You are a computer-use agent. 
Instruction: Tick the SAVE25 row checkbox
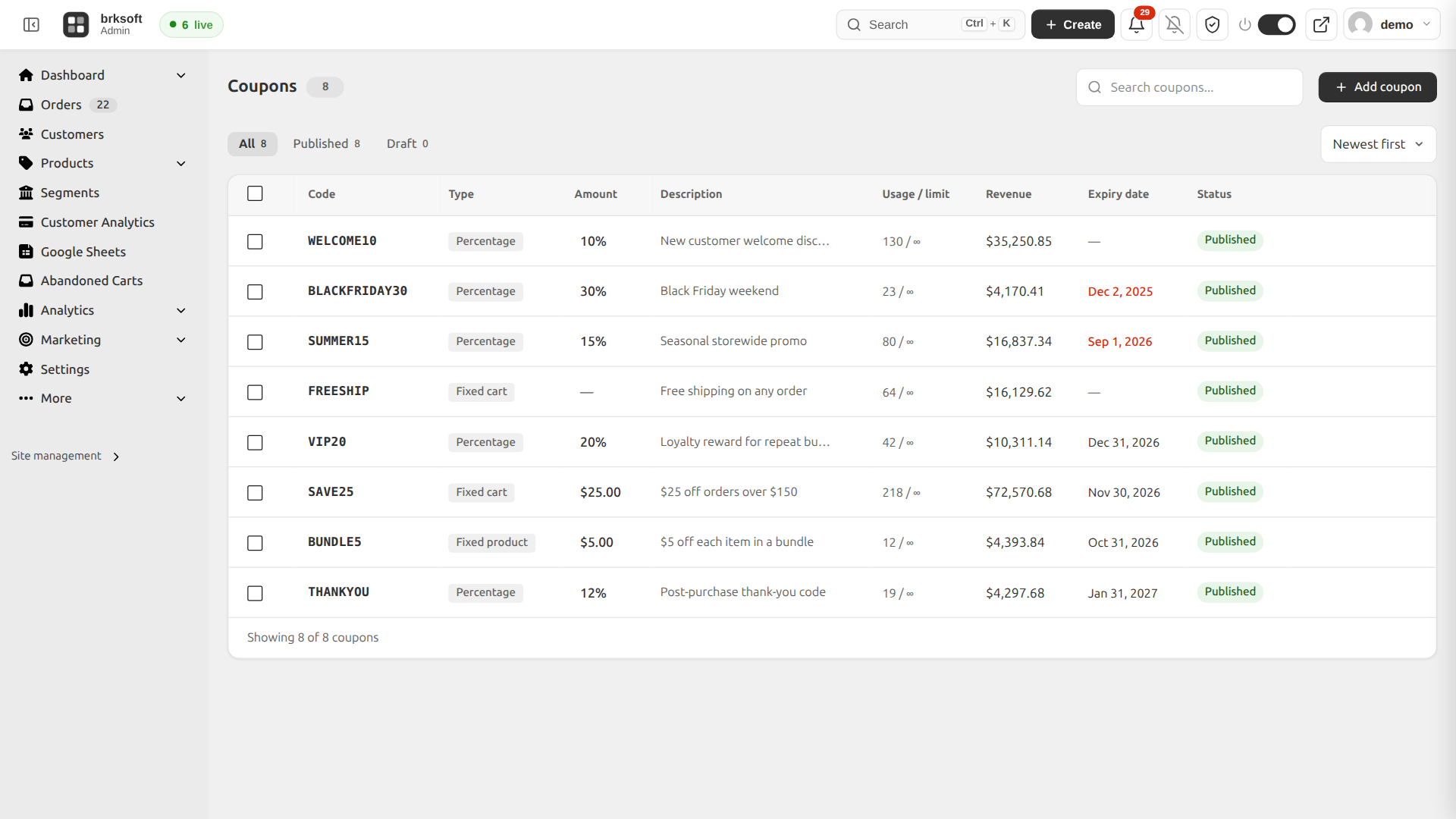[255, 493]
